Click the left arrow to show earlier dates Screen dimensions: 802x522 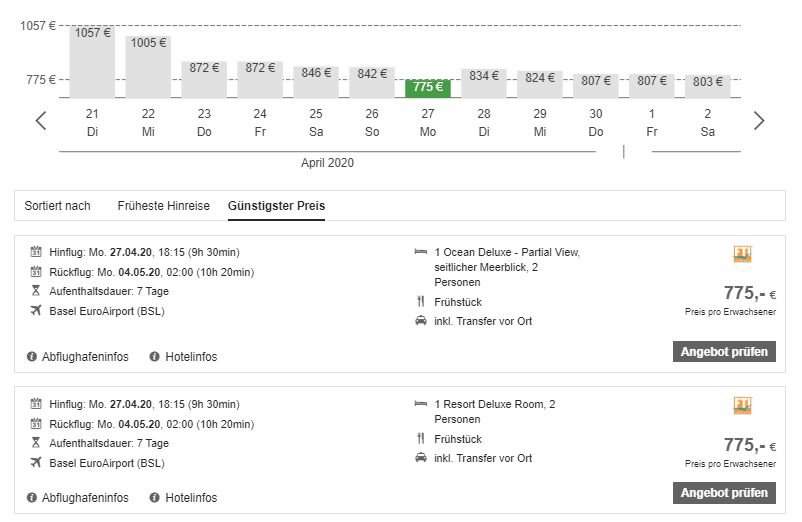(41, 121)
